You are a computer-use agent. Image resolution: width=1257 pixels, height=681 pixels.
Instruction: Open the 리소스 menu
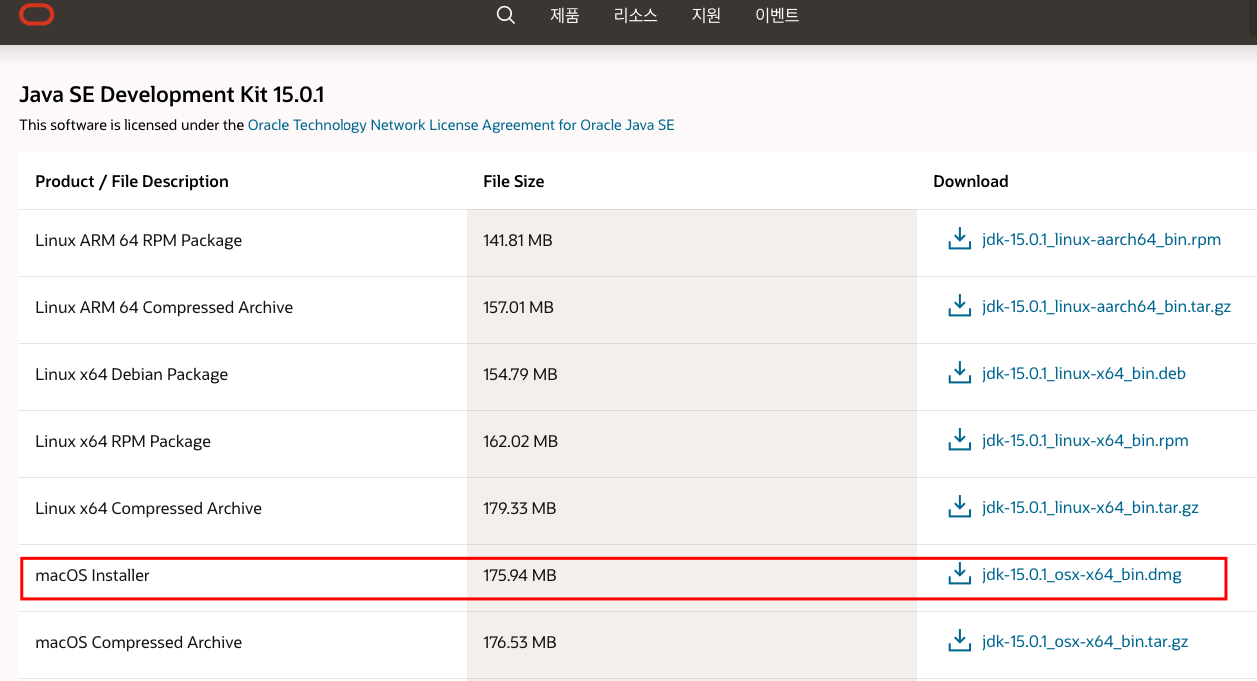pos(636,16)
